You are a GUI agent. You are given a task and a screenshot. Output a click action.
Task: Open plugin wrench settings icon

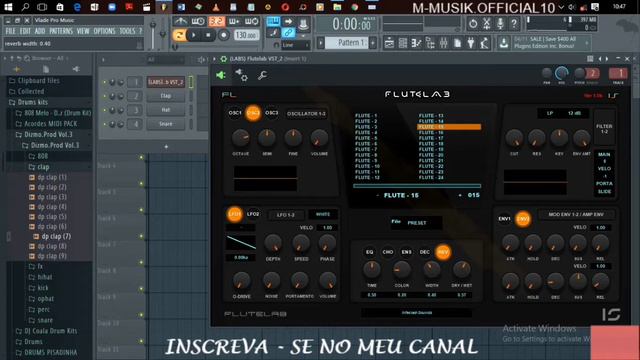coord(262,75)
